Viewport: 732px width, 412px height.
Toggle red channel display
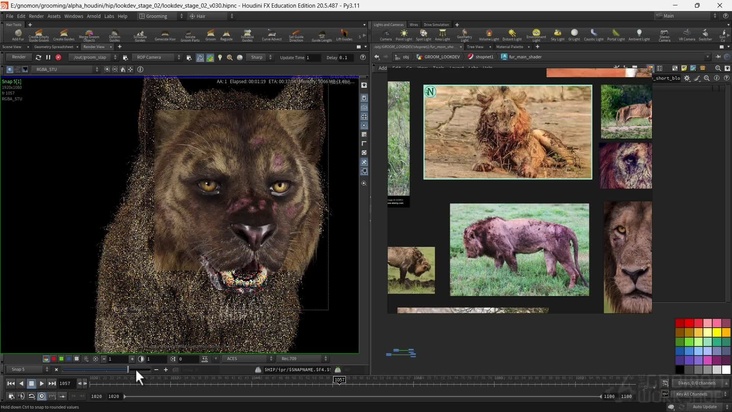coord(54,359)
